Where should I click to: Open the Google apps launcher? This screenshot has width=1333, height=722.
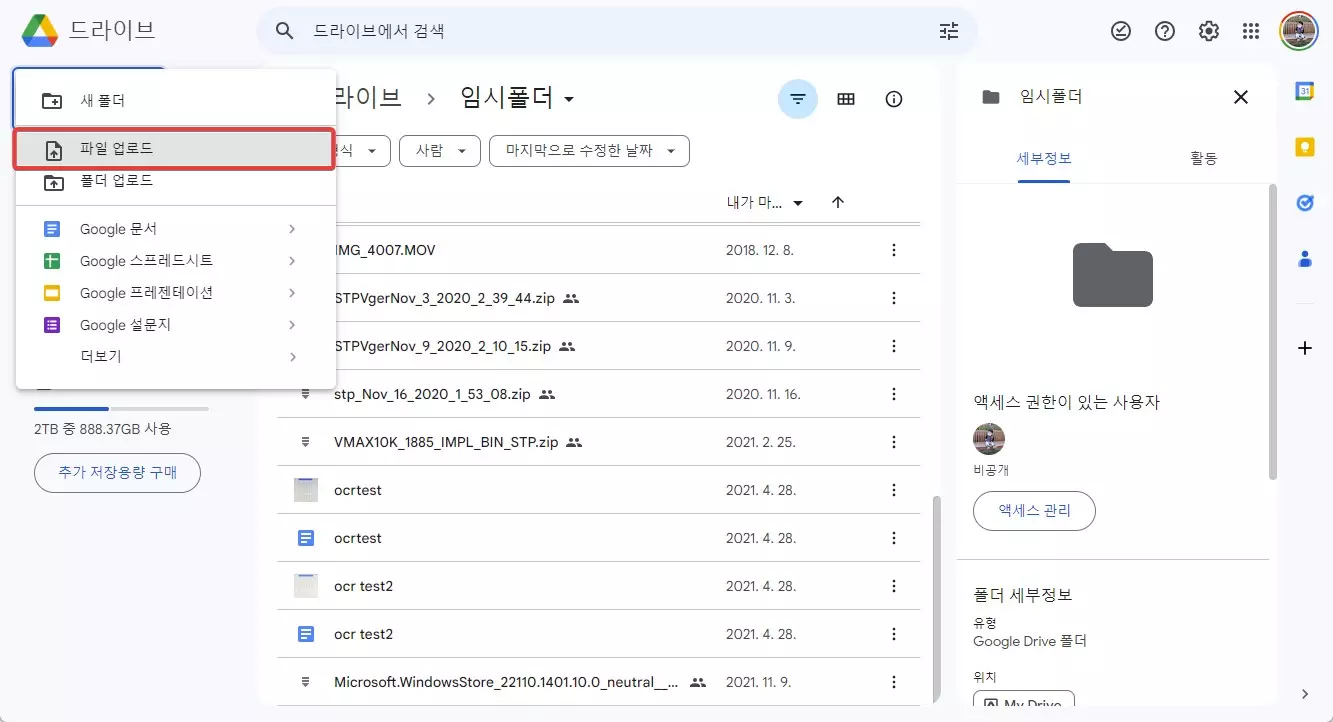click(x=1251, y=30)
